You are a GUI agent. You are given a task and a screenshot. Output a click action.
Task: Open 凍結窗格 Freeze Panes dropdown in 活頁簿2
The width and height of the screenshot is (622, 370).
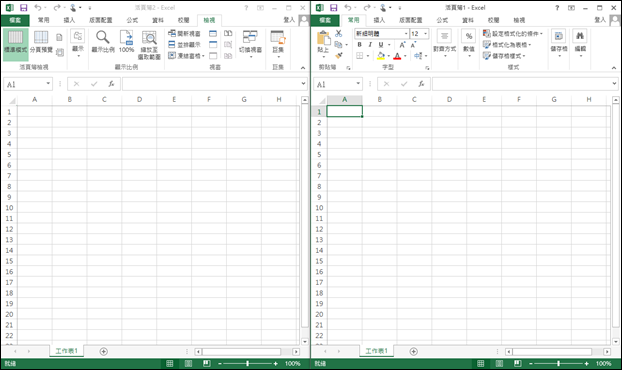coord(186,56)
